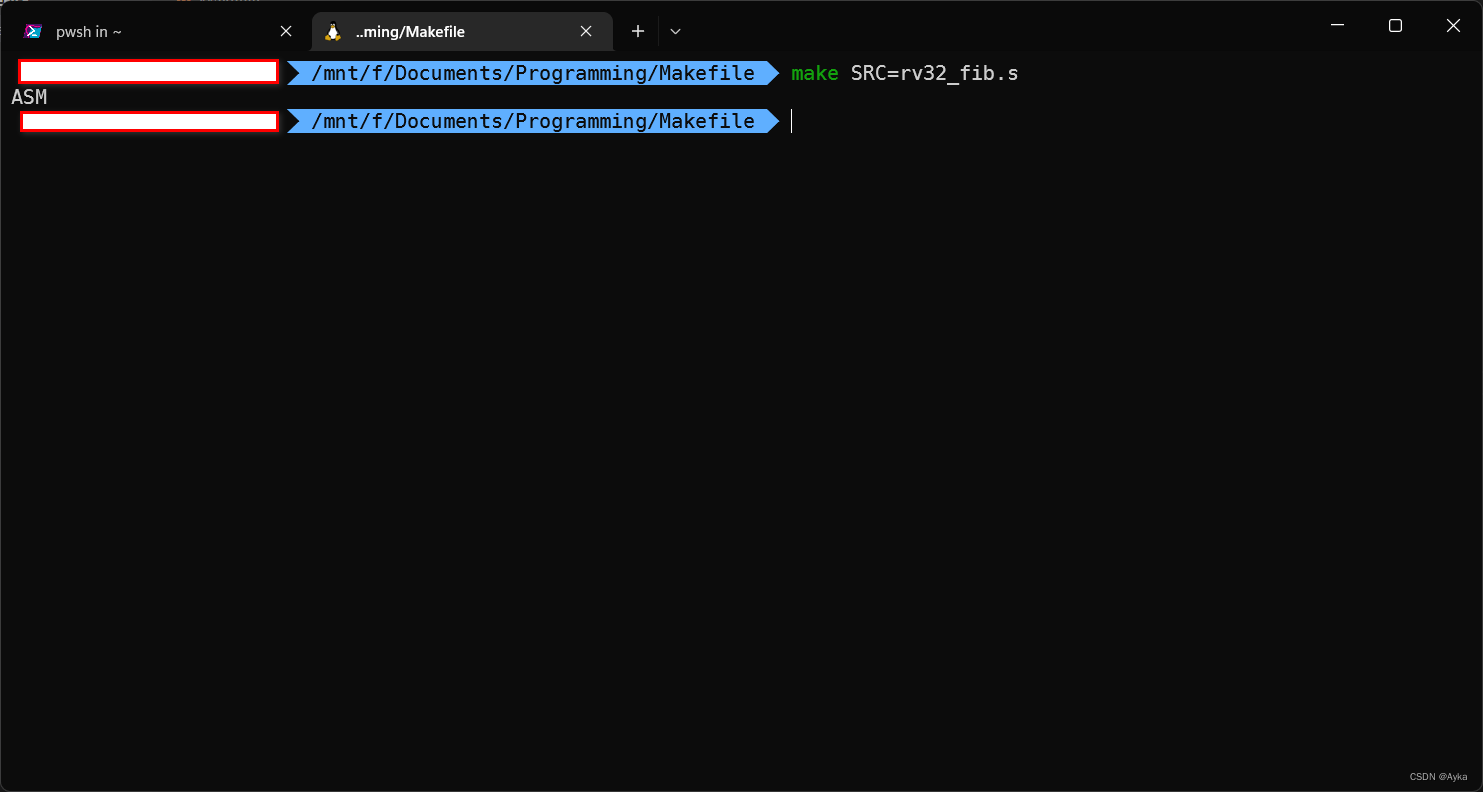Click the PowerShell icon on first tab

34,32
